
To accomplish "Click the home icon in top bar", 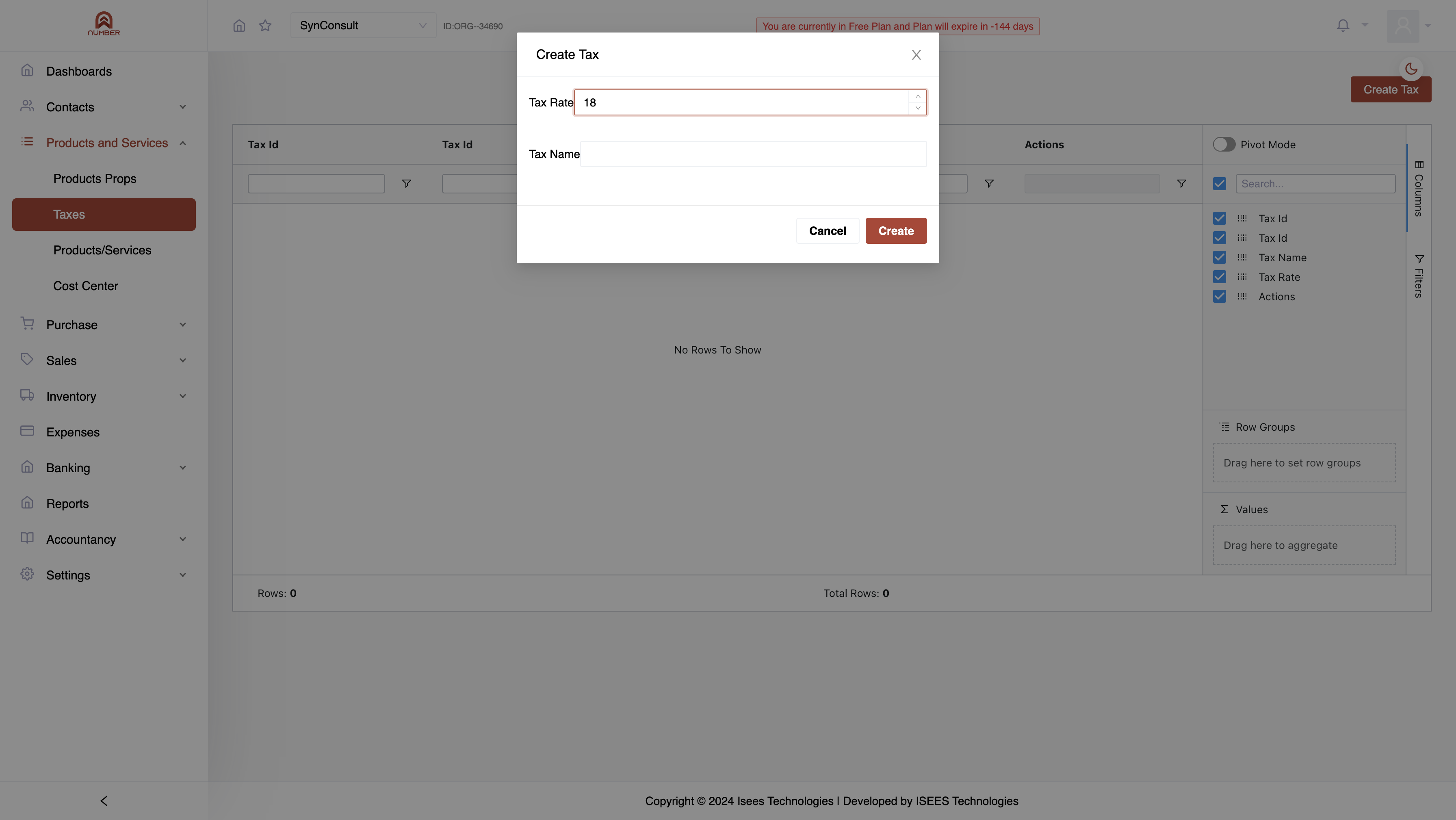I will (x=239, y=26).
